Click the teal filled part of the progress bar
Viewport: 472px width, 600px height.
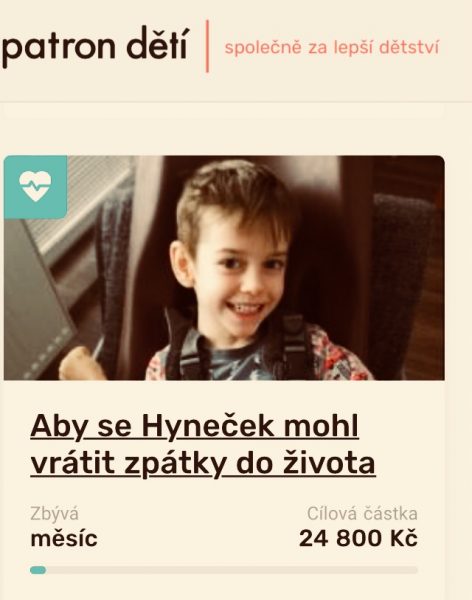tap(38, 570)
